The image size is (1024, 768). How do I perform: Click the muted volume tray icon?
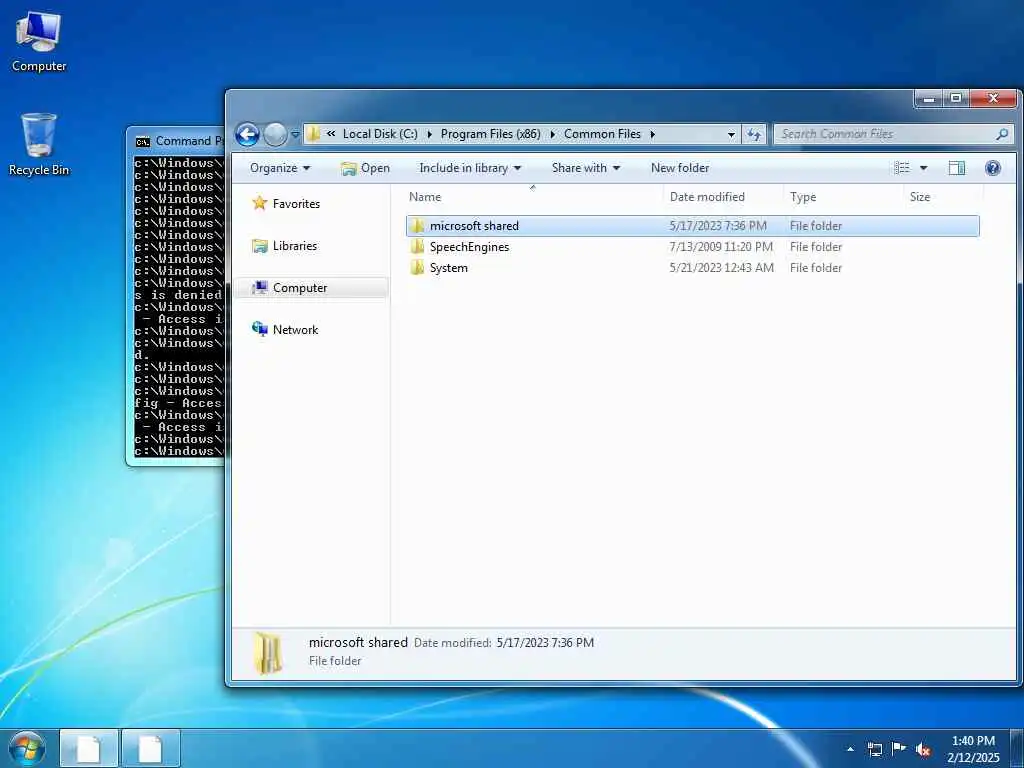tap(923, 750)
